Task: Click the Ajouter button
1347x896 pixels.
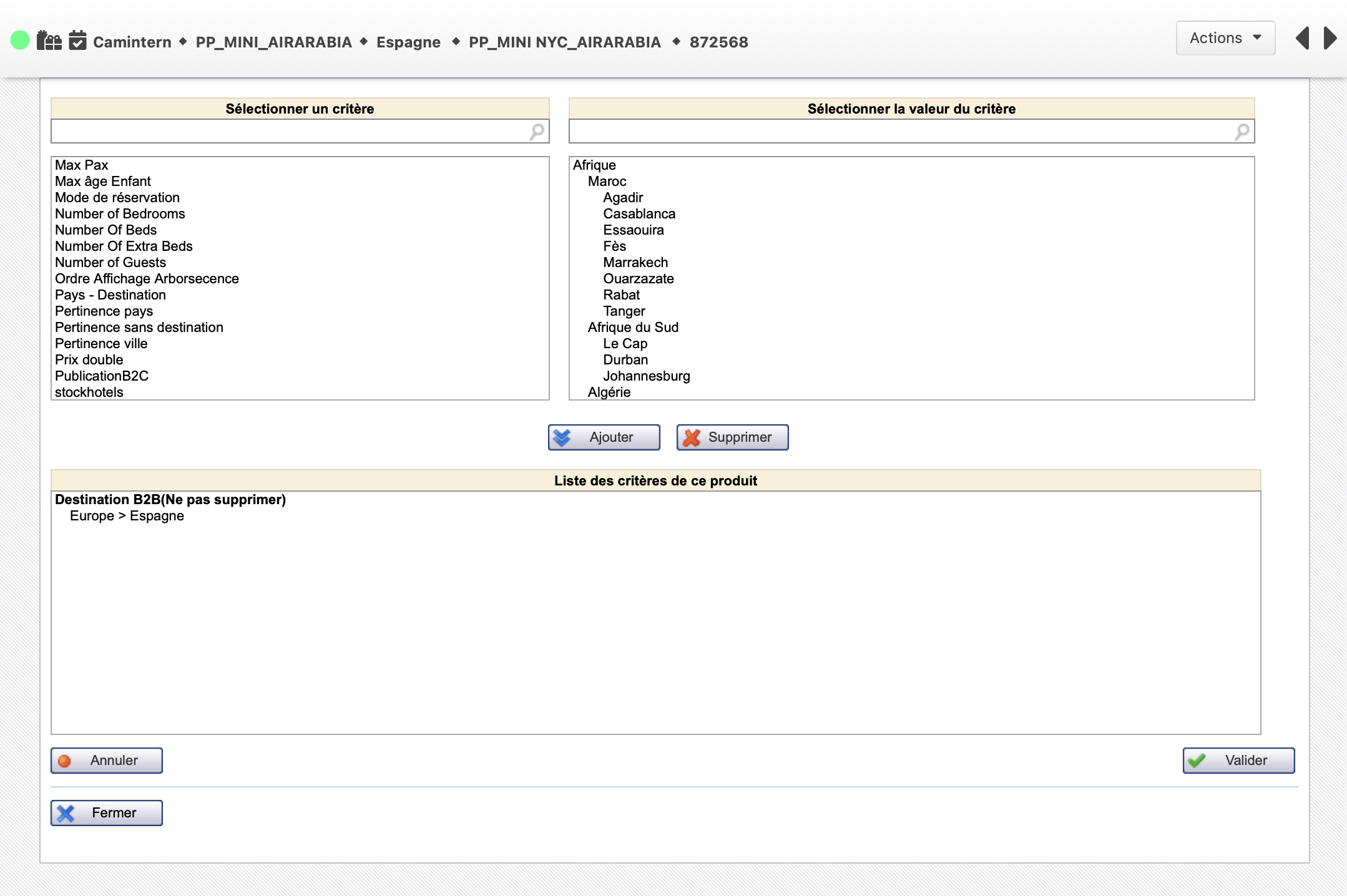Action: tap(604, 437)
